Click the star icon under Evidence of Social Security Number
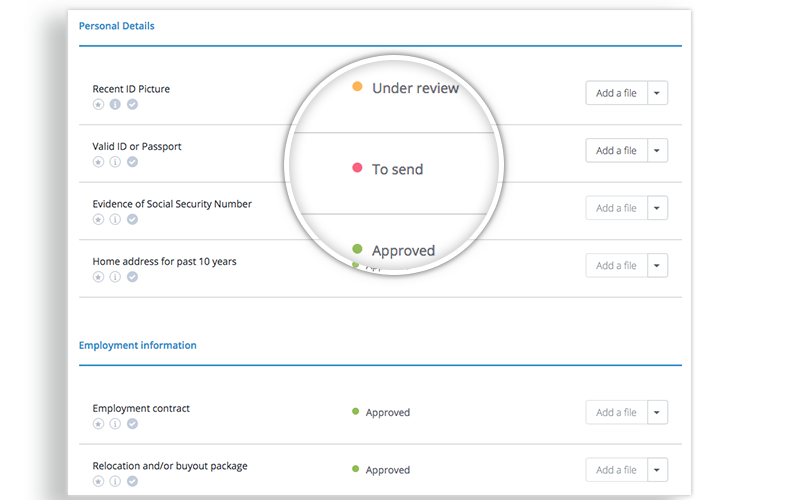792x500 pixels. [98, 220]
